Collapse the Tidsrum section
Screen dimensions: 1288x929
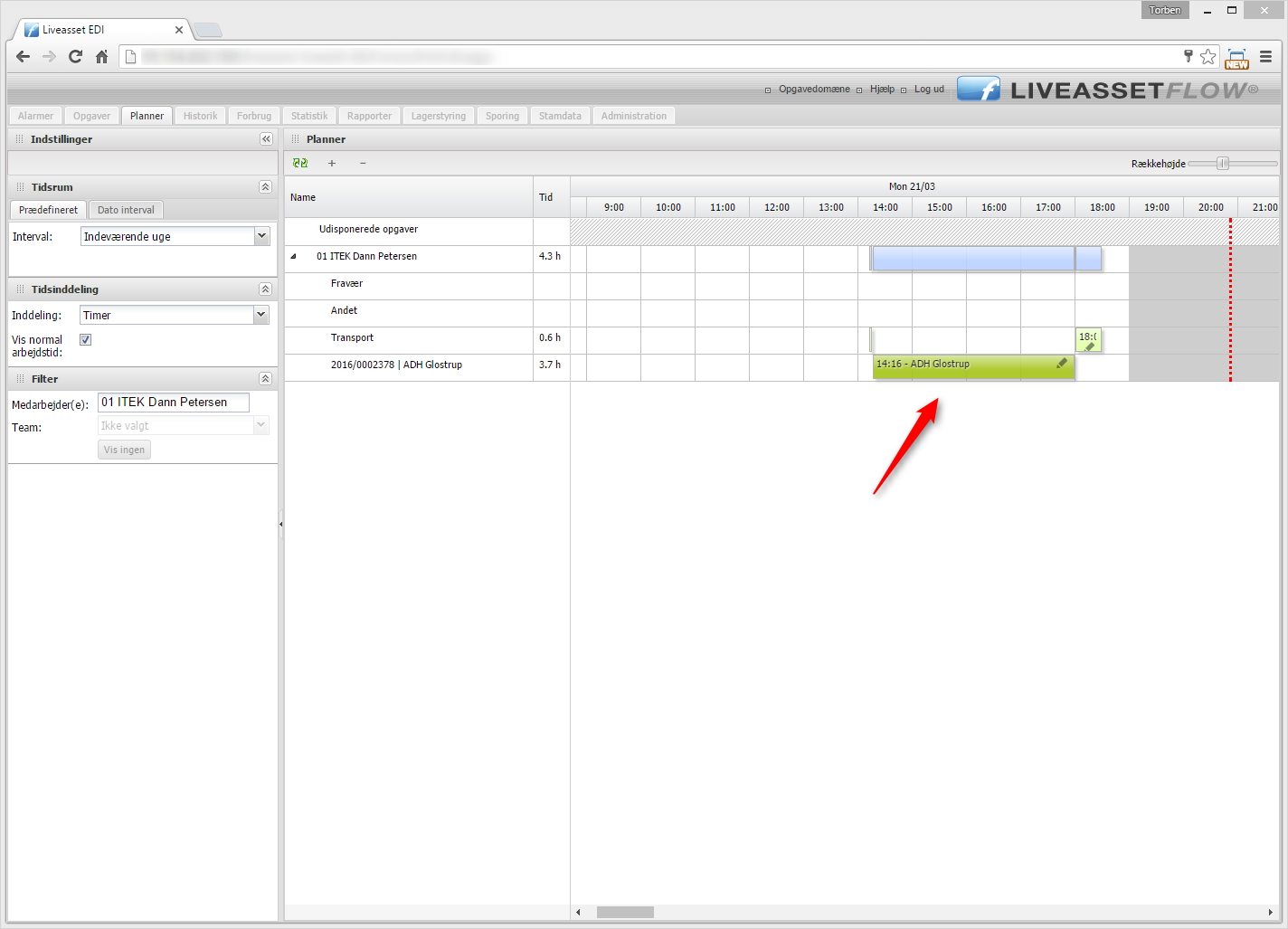(265, 187)
